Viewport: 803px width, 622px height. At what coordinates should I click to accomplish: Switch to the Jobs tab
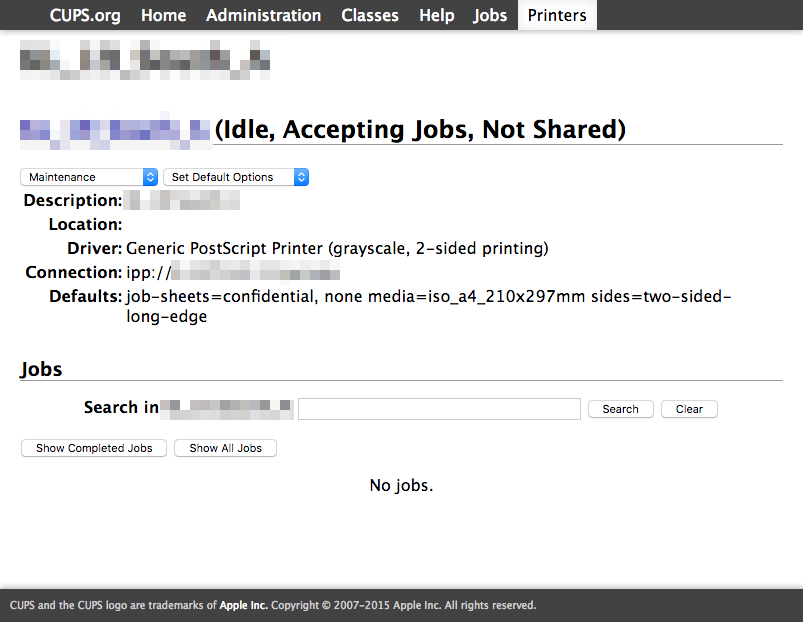(490, 15)
